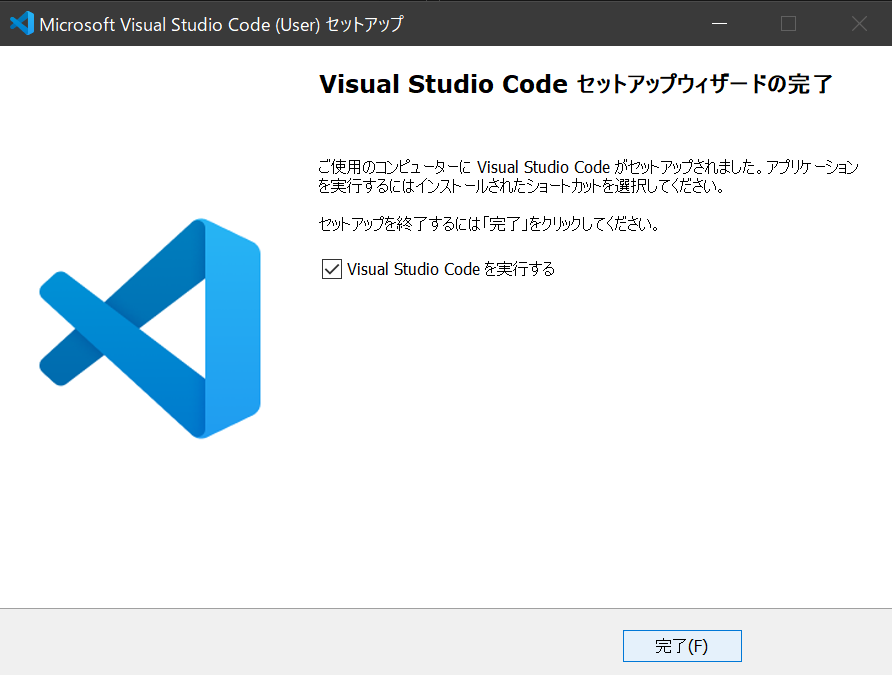Screen dimensions: 892x675
Task: Uncheck the Visual Studio Code を実行する checkbox
Action: (330, 269)
